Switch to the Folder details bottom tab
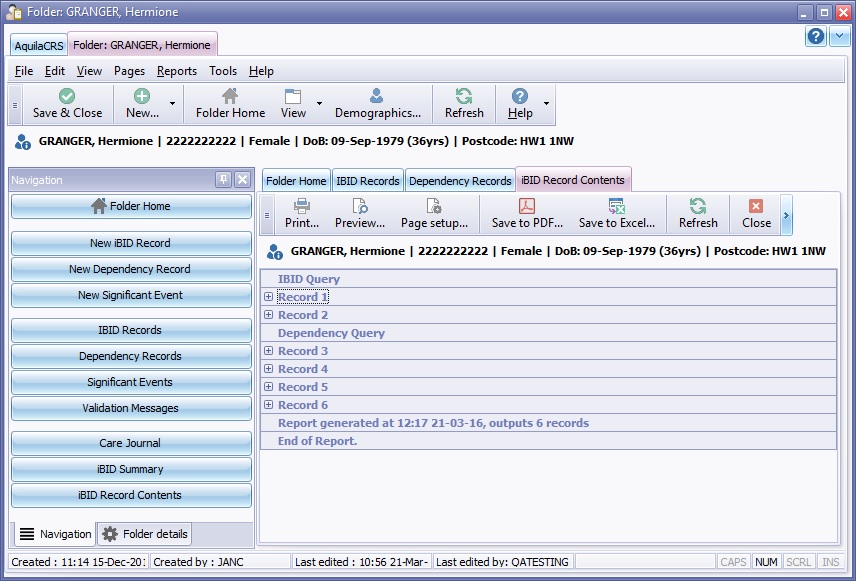Viewport: 856px width, 581px height. (x=145, y=534)
